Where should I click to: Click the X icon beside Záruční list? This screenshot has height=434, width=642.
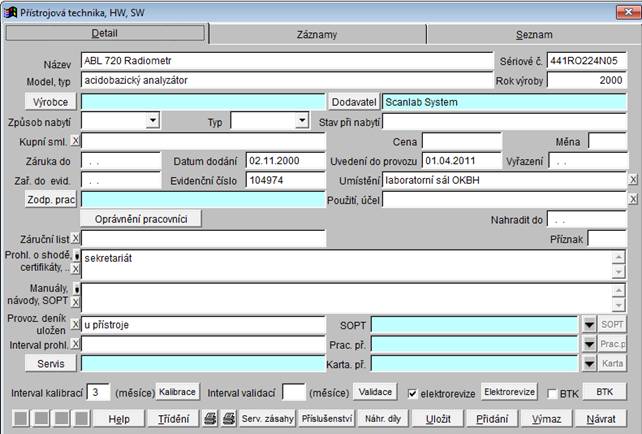[76, 238]
